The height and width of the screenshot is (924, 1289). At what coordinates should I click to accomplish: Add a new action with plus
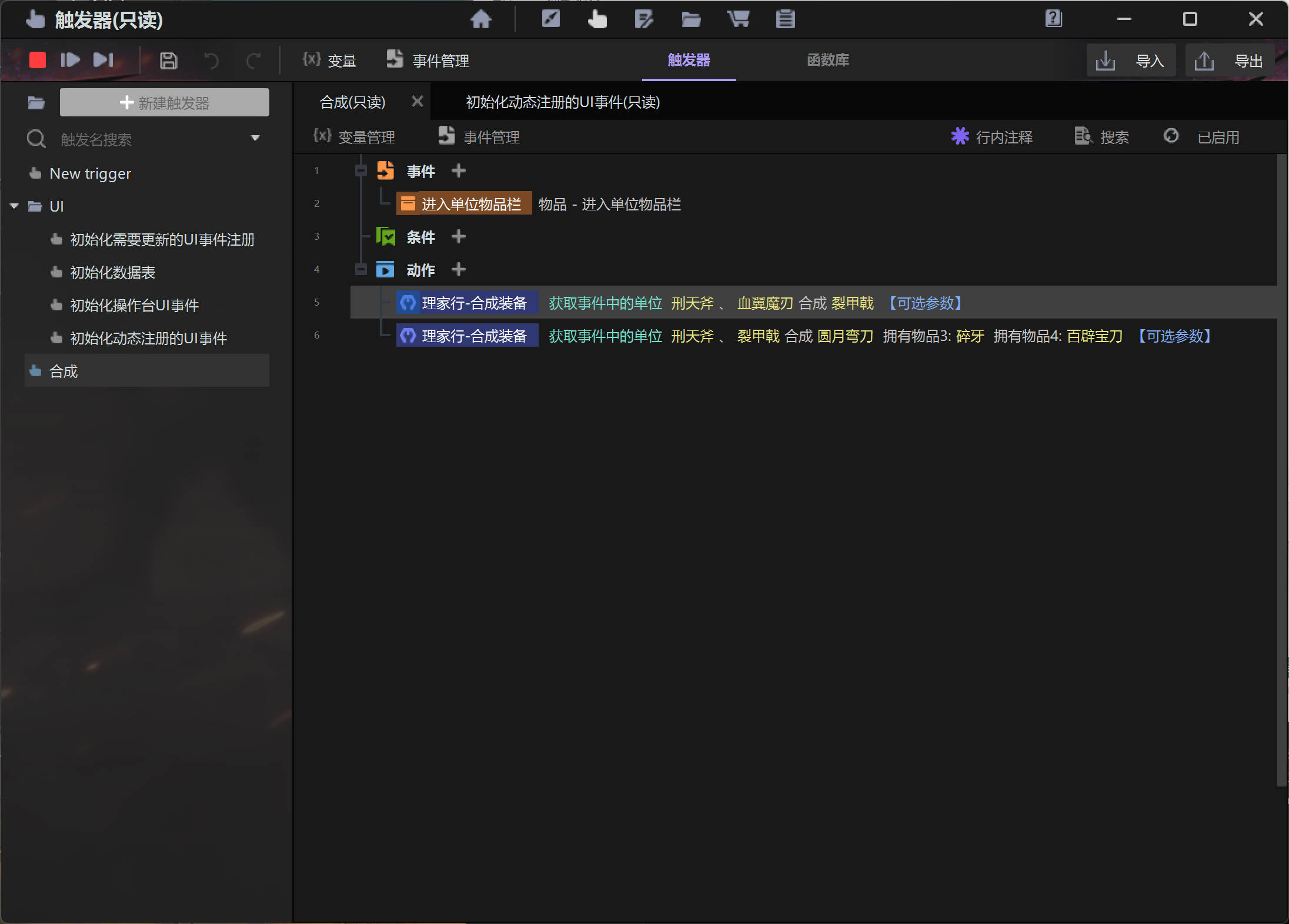click(458, 269)
